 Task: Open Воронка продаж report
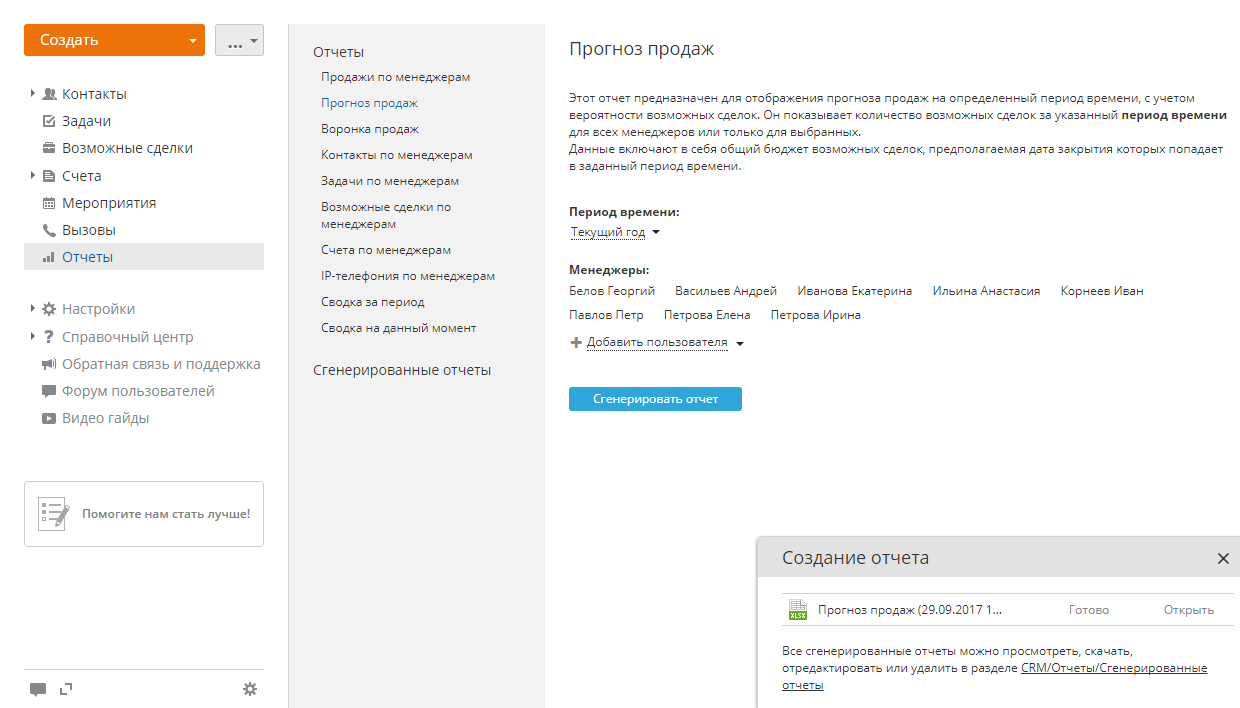[370, 129]
